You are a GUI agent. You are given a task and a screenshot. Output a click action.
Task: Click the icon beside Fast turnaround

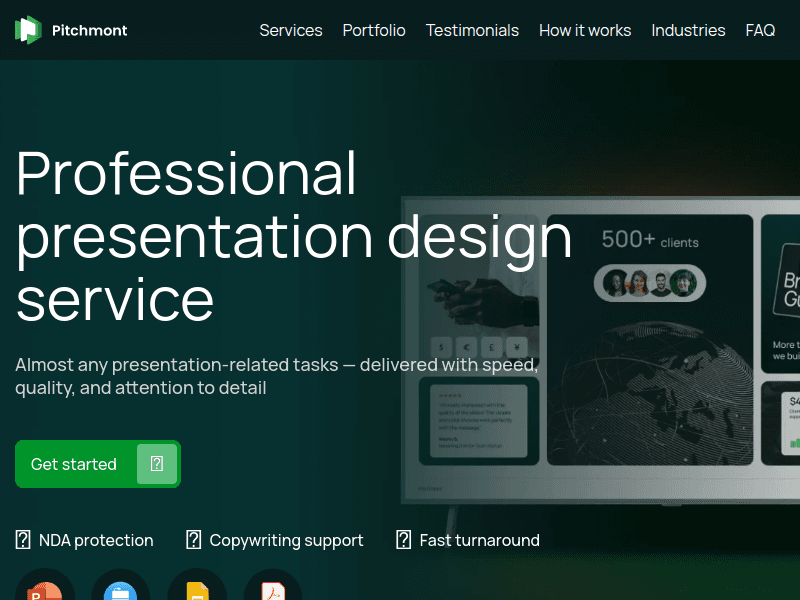click(404, 540)
